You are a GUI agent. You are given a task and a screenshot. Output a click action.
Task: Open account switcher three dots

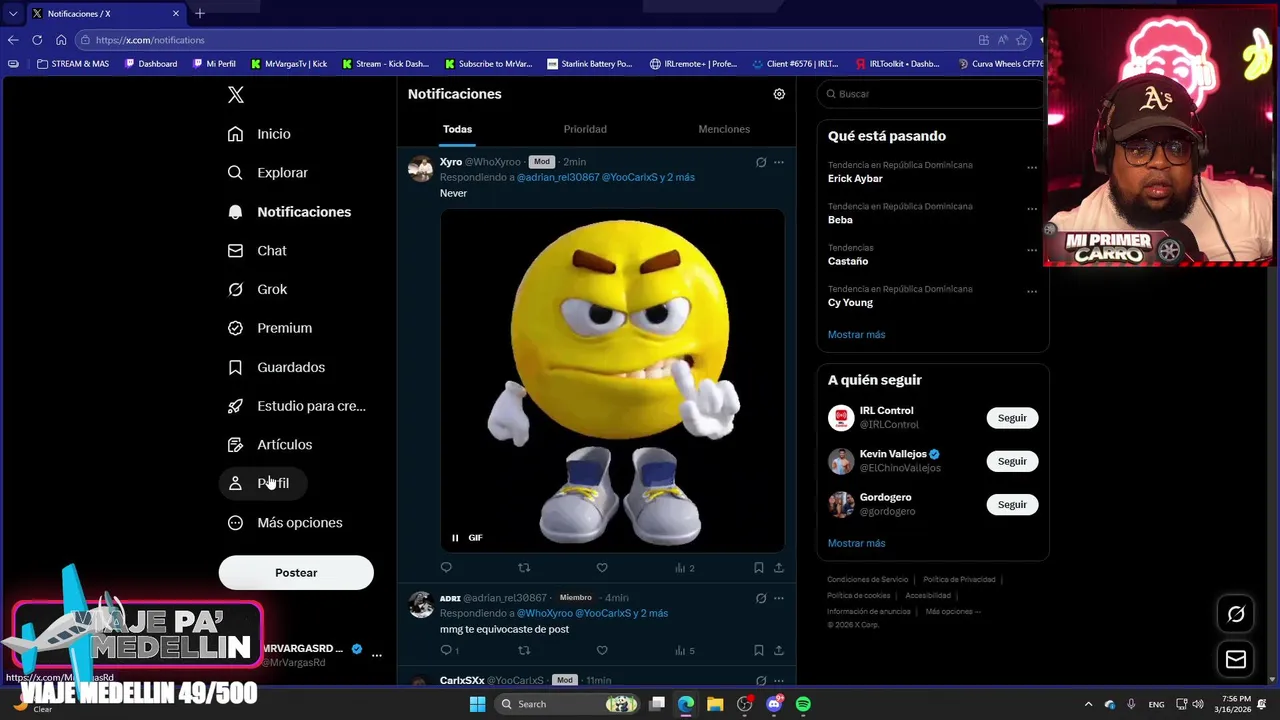pyautogui.click(x=377, y=655)
